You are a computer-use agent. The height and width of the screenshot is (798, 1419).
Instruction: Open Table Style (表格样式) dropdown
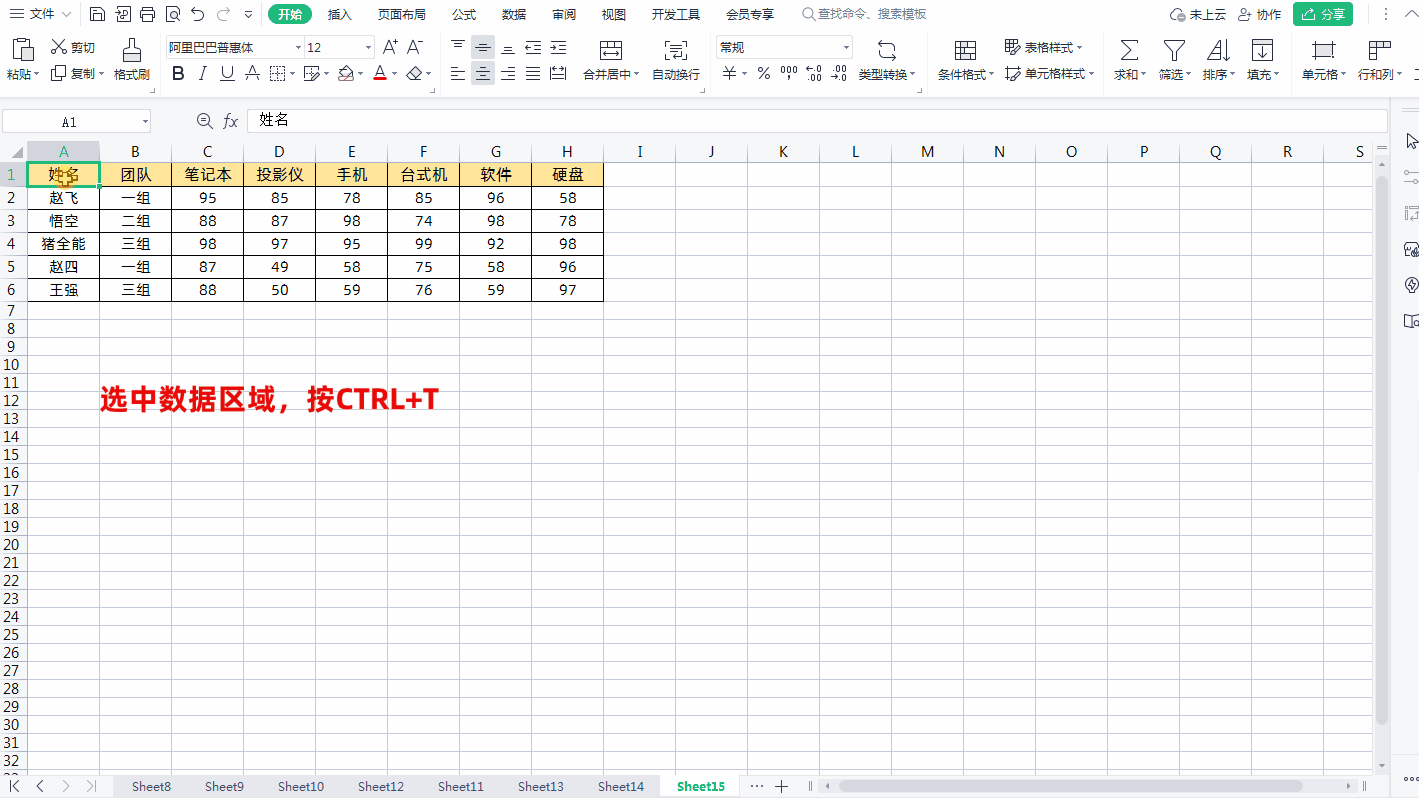coord(1044,47)
